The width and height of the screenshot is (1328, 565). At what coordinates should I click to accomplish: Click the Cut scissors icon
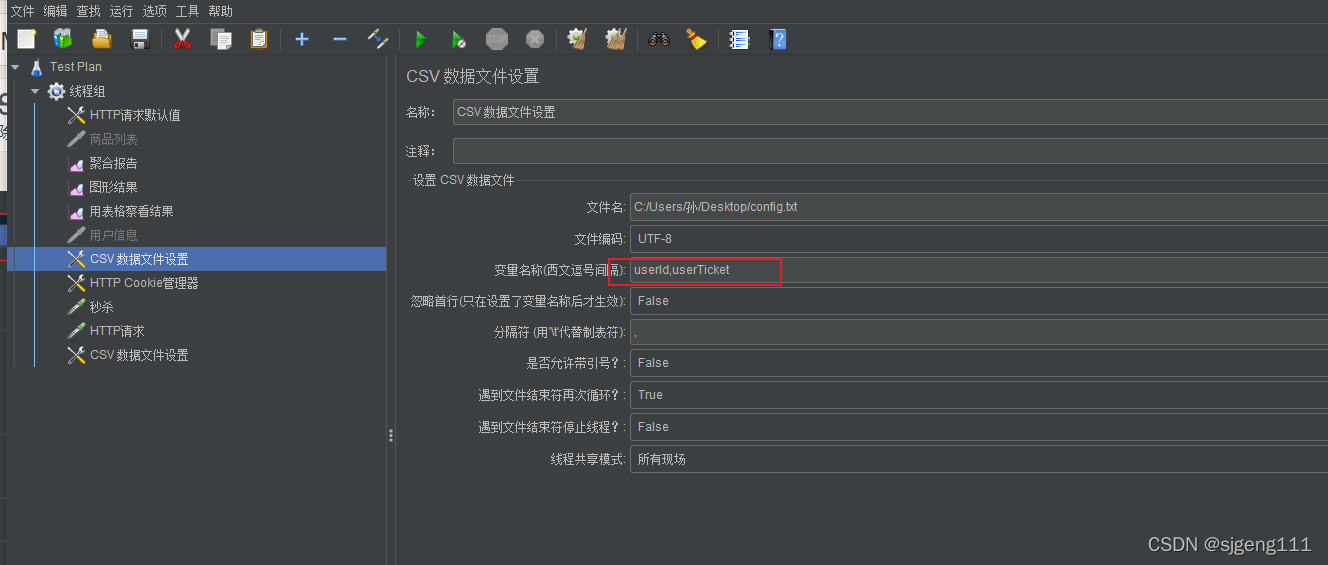coord(182,39)
